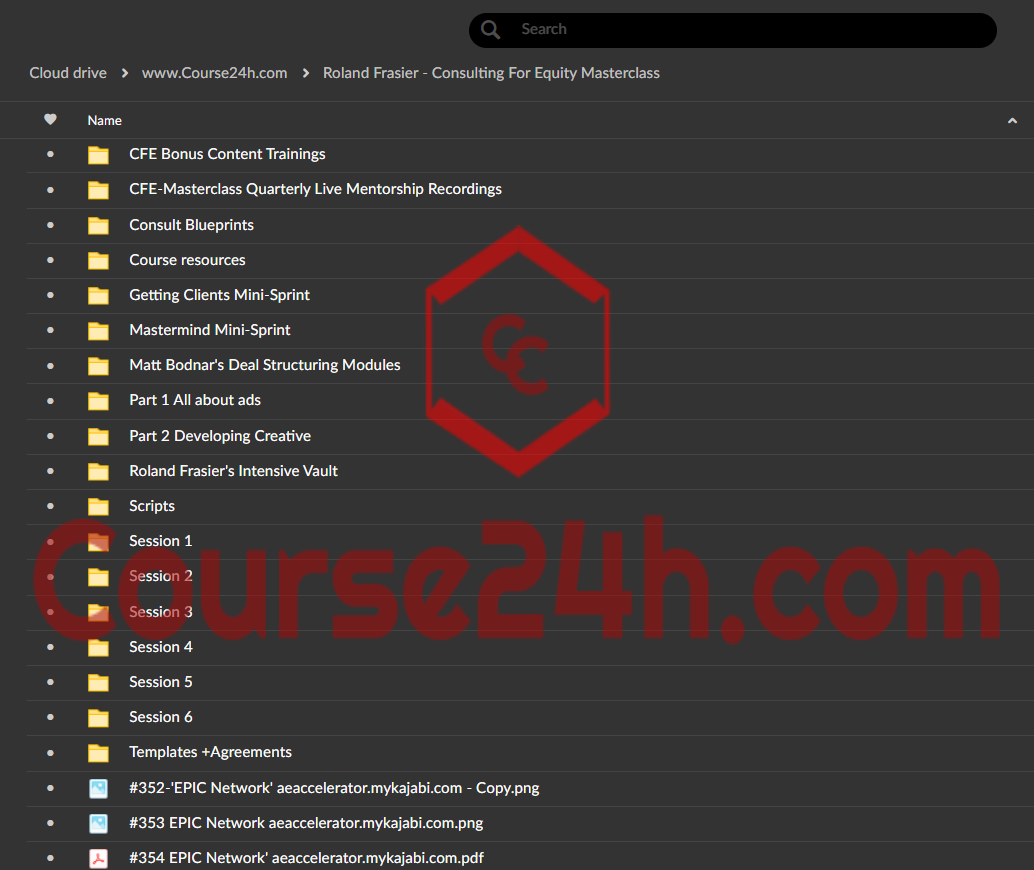Click PDF icon of #354 EPIC Network file
Image resolution: width=1034 pixels, height=870 pixels.
[x=98, y=858]
